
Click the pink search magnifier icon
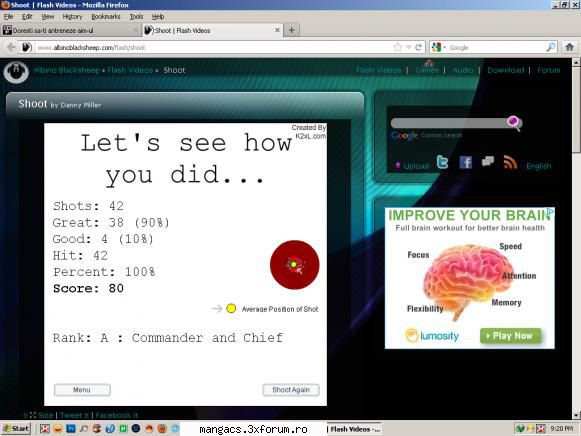click(x=514, y=123)
